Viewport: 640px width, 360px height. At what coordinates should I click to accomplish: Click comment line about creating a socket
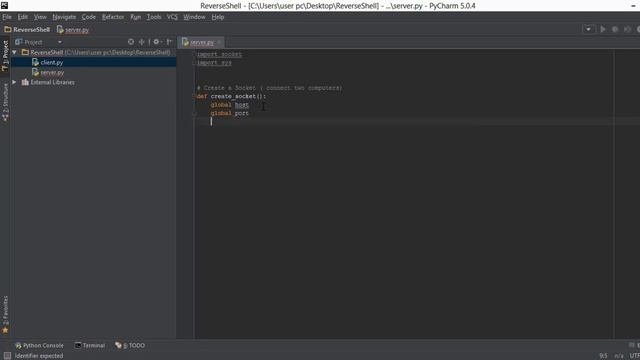269,88
